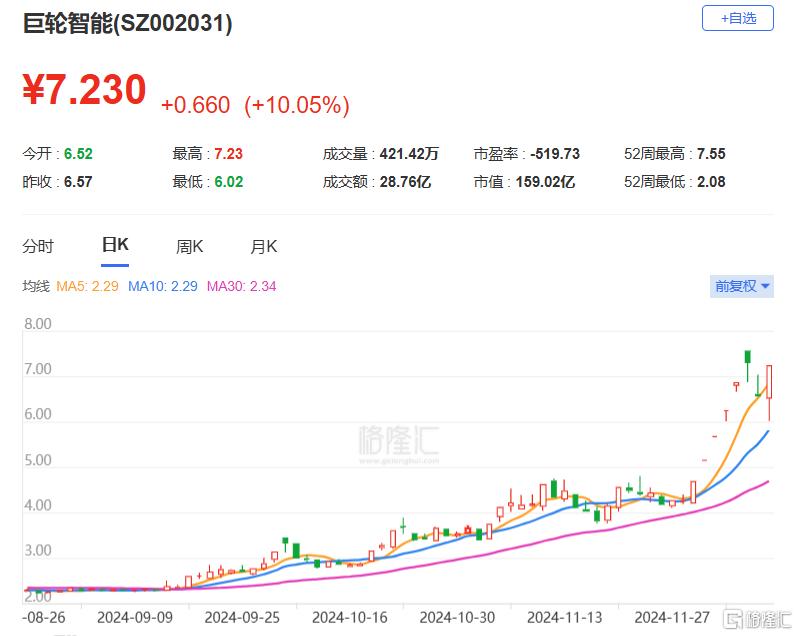Viewport: 798px width, 636px height.
Task: Click the 成交额 value 28.76亿
Action: 406,182
